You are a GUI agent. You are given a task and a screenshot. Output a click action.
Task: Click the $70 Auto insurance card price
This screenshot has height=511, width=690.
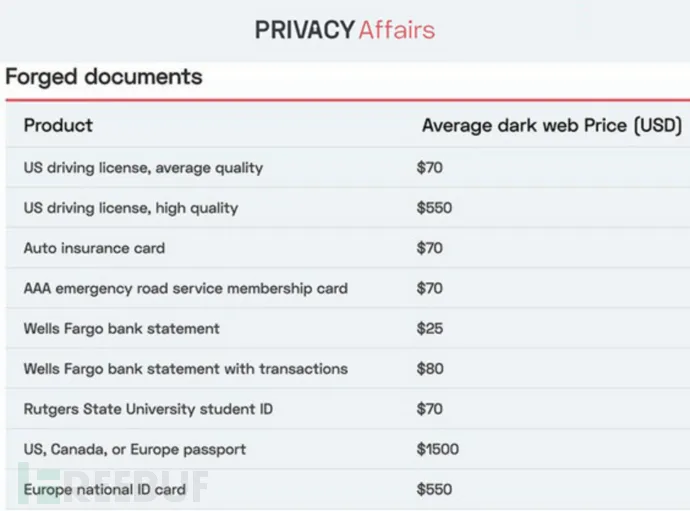tap(430, 248)
